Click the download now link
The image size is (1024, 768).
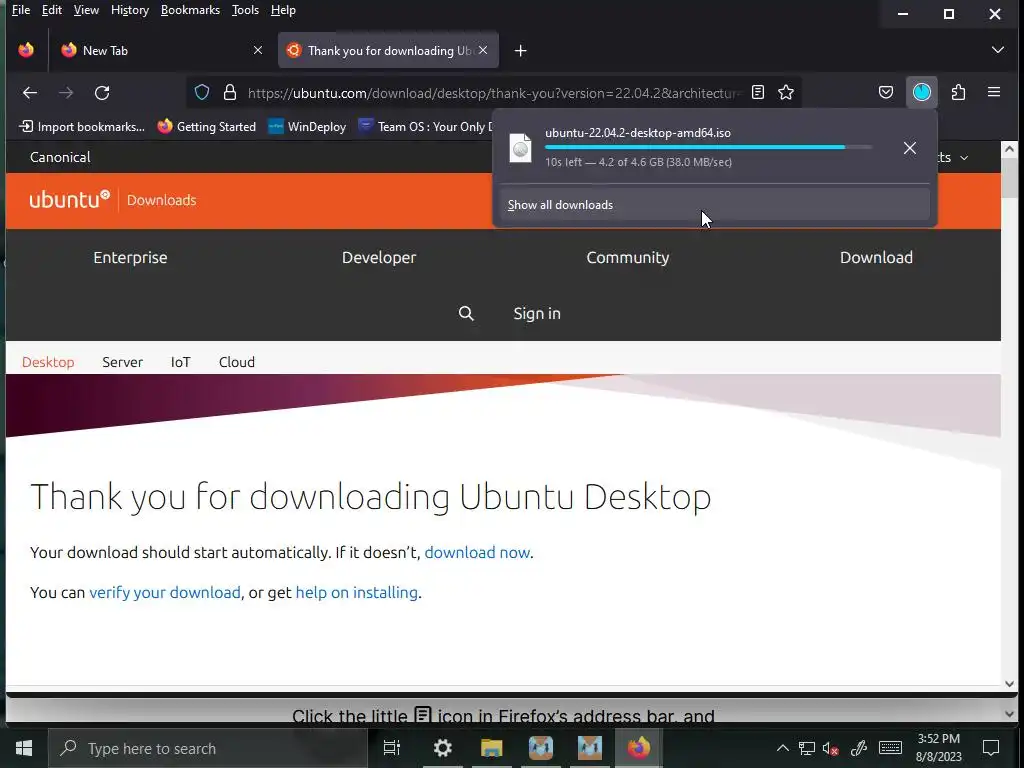point(477,552)
